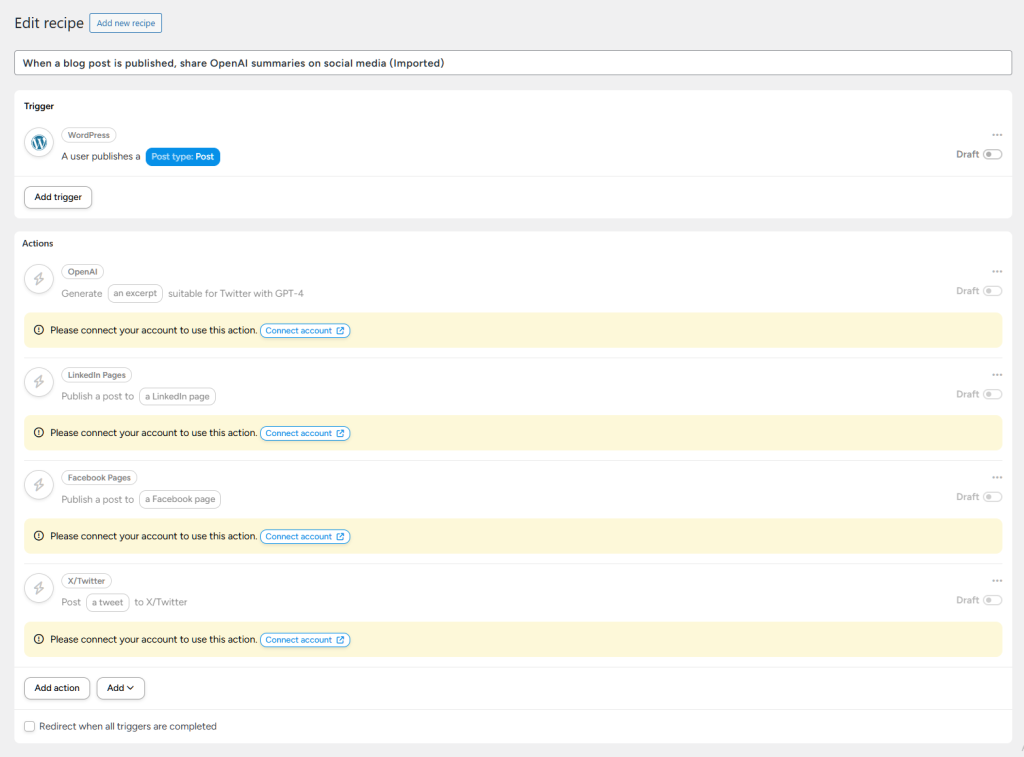
Task: Click the Facebook Pages action icon
Action: (38, 485)
